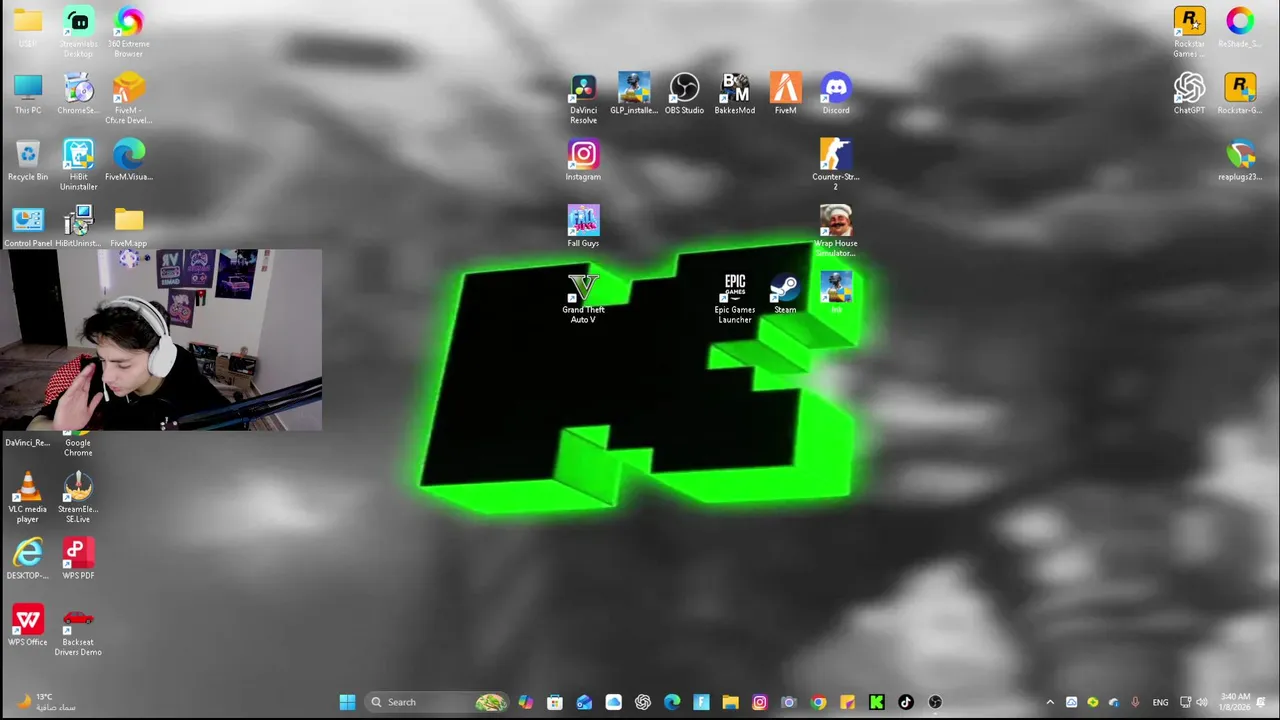Open the Streamlabs Desktop shortcut

click(x=78, y=32)
